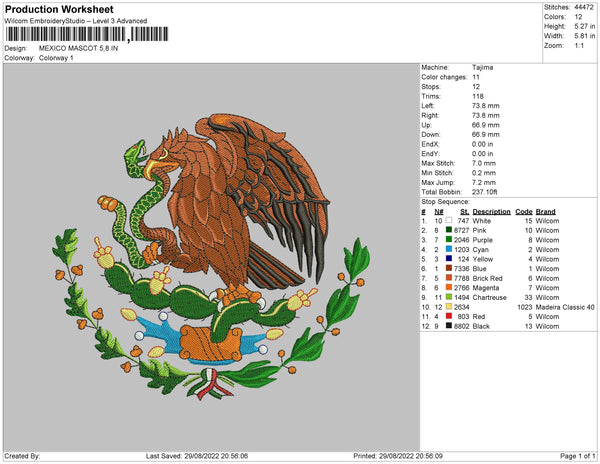Select the 'Left:' label

click(428, 106)
